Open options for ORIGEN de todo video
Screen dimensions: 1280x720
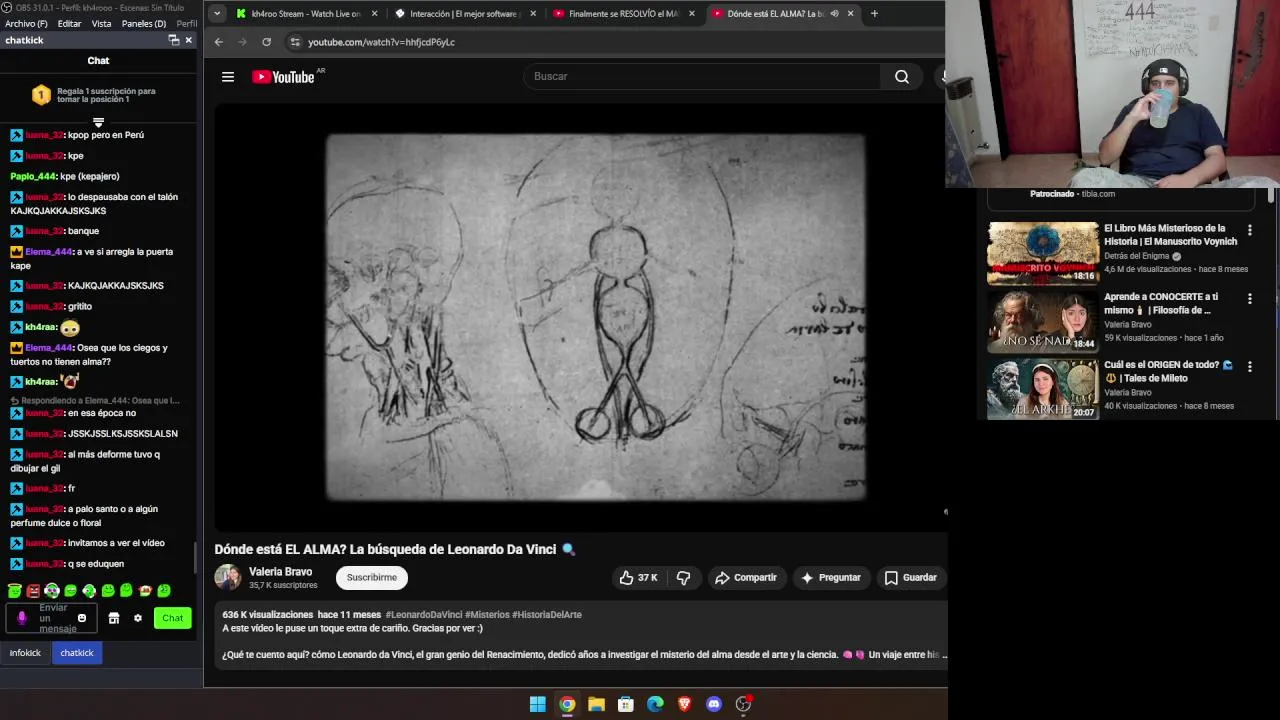pos(1249,367)
